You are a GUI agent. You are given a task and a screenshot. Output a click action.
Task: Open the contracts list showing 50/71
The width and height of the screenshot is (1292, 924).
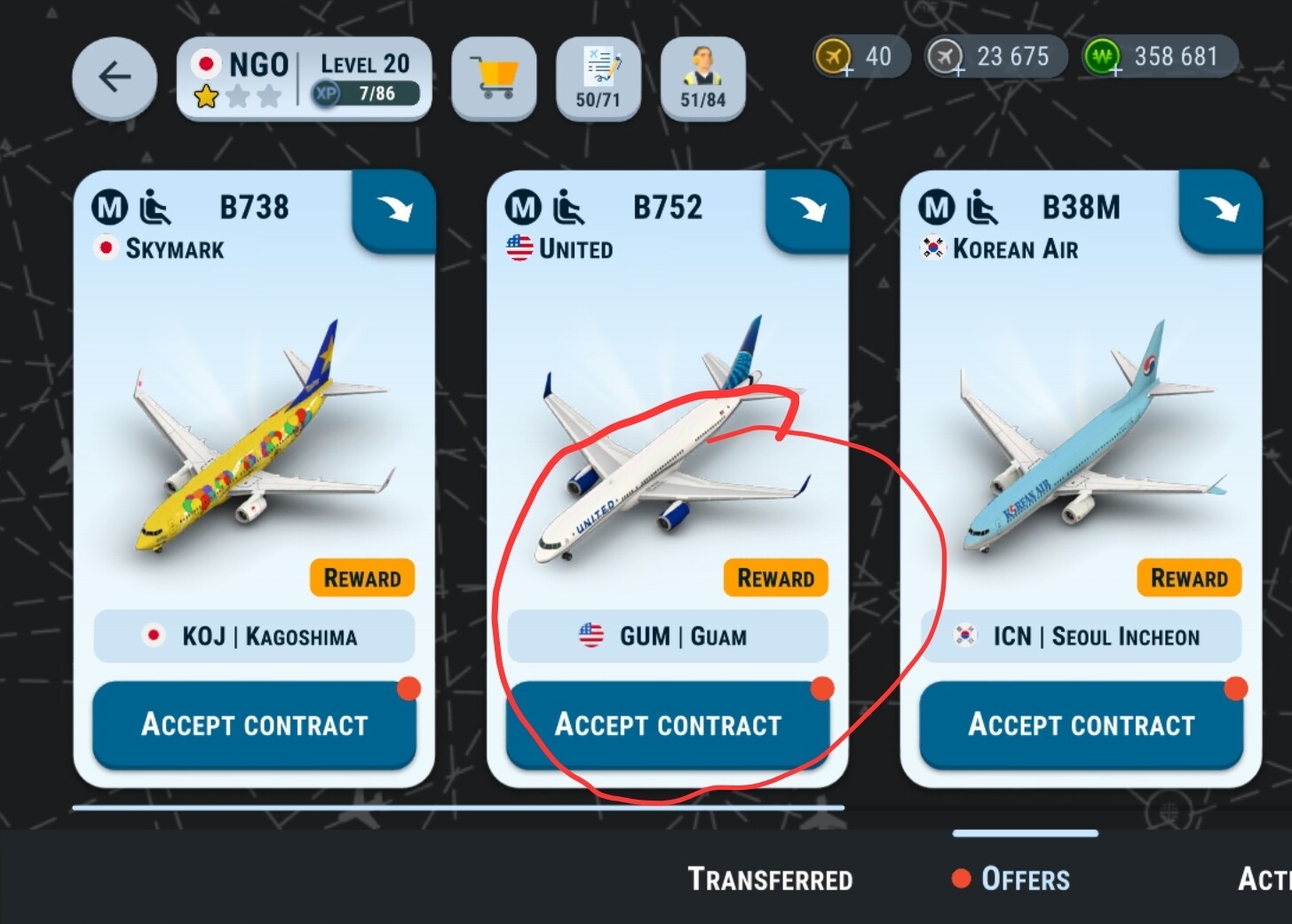598,79
